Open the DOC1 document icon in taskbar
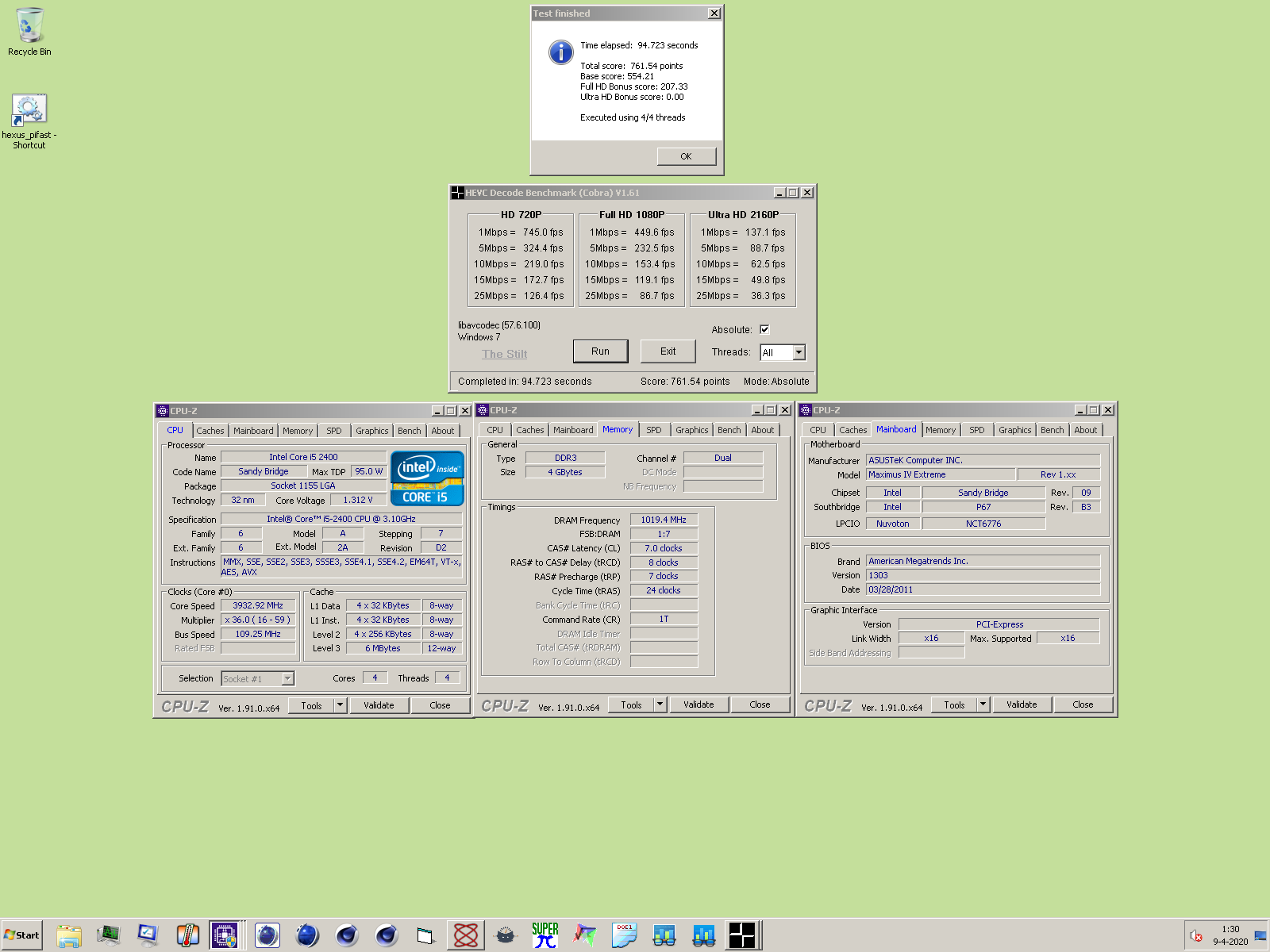The height and width of the screenshot is (952, 1270). (625, 935)
